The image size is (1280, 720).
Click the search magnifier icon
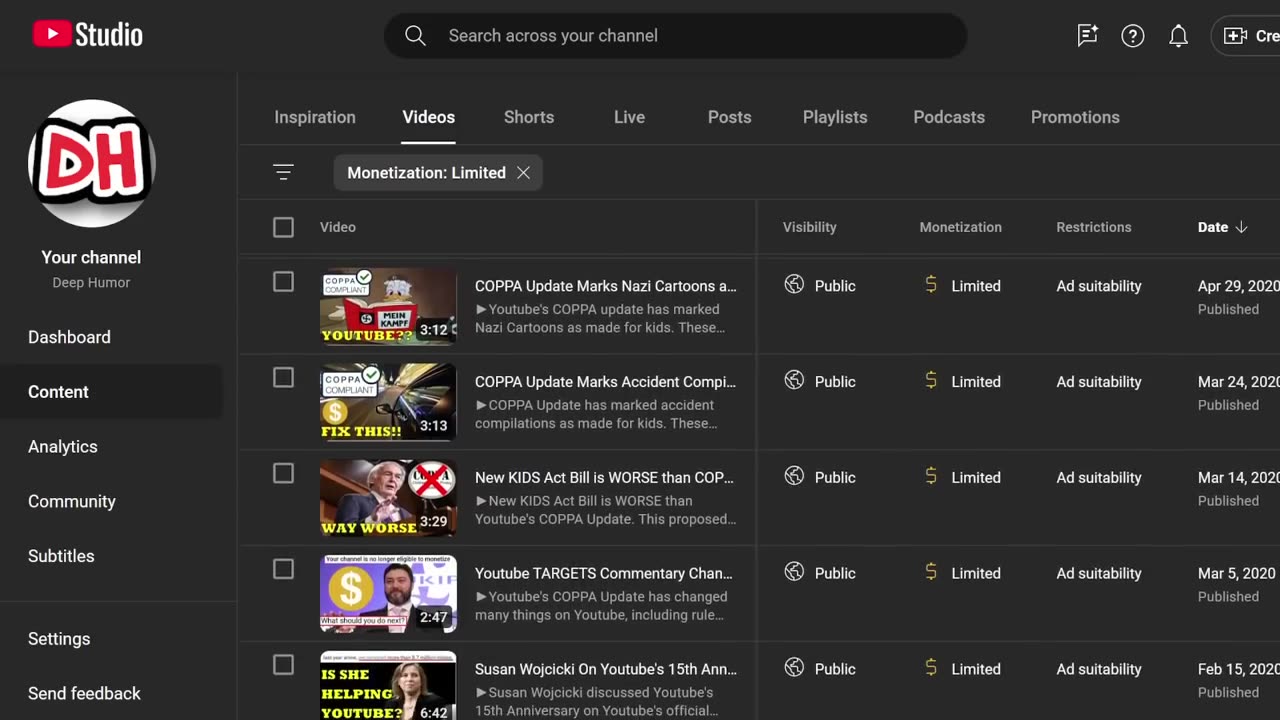click(415, 36)
